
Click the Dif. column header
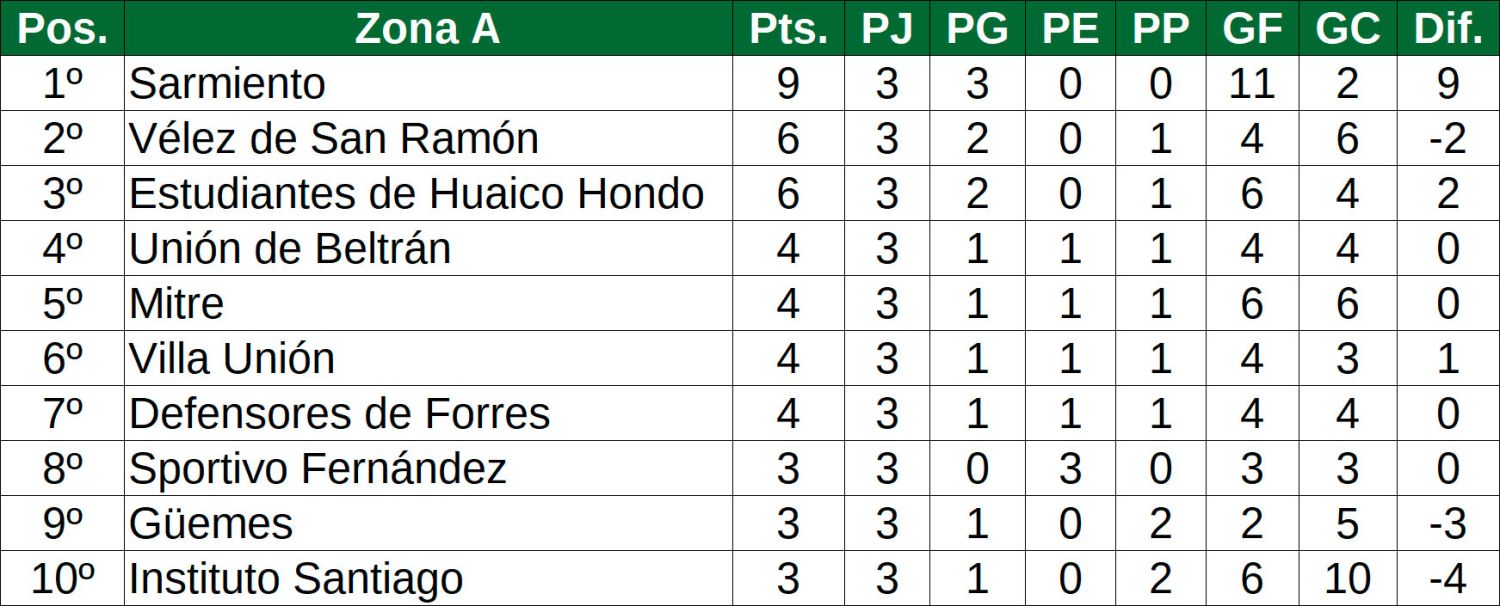[1447, 29]
